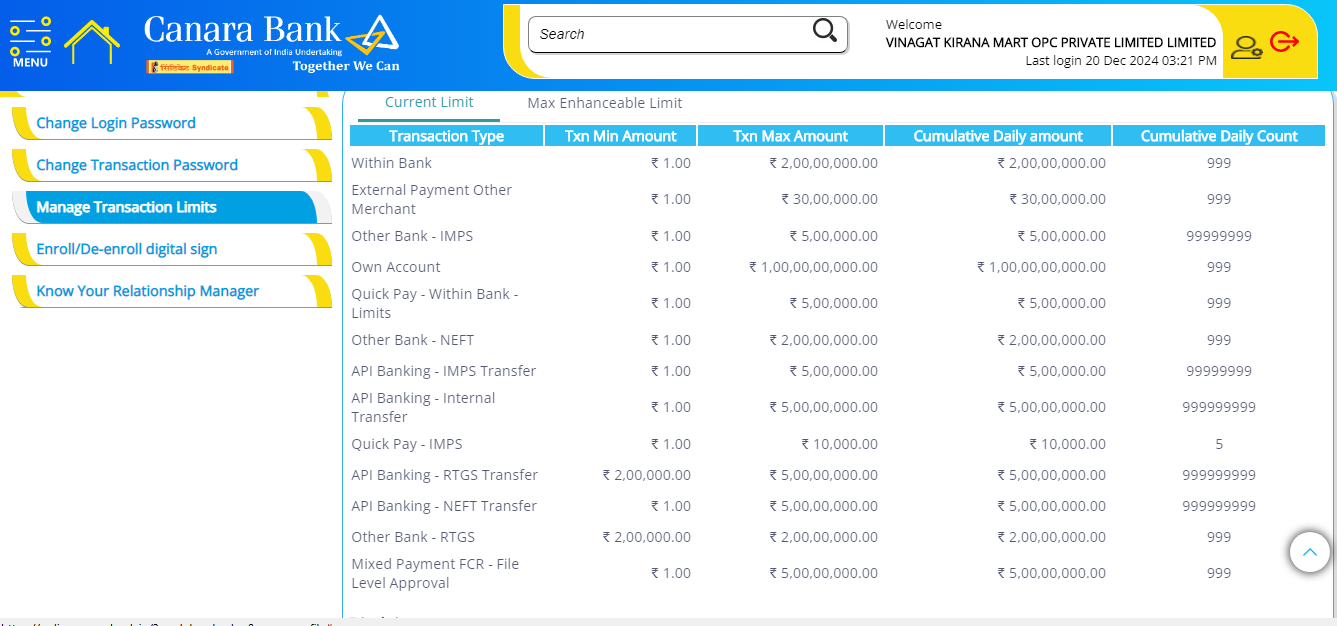This screenshot has width=1337, height=626.
Task: Click the Txn Max Amount header
Action: [790, 136]
